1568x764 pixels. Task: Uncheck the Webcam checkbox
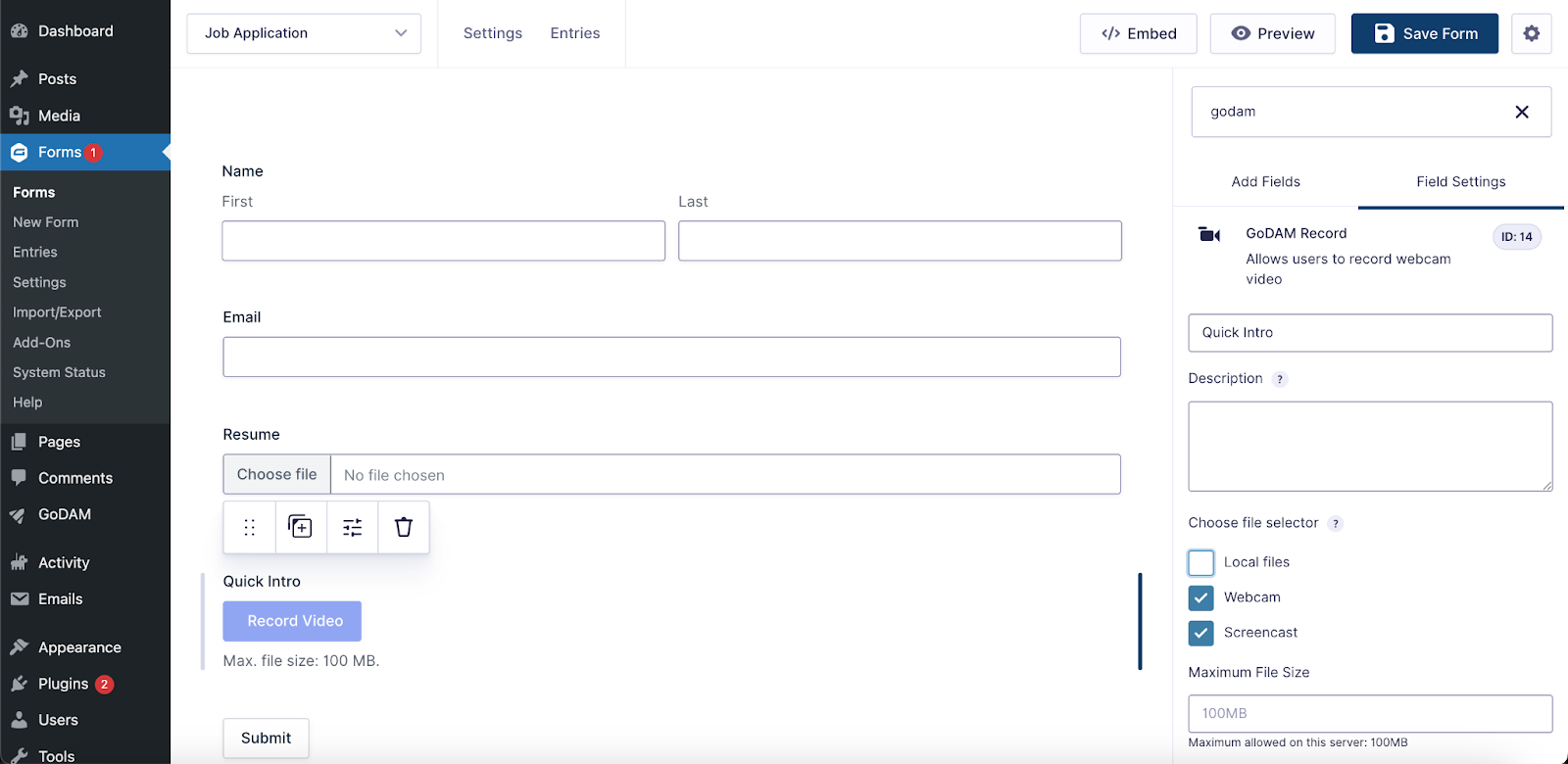pyautogui.click(x=1200, y=597)
